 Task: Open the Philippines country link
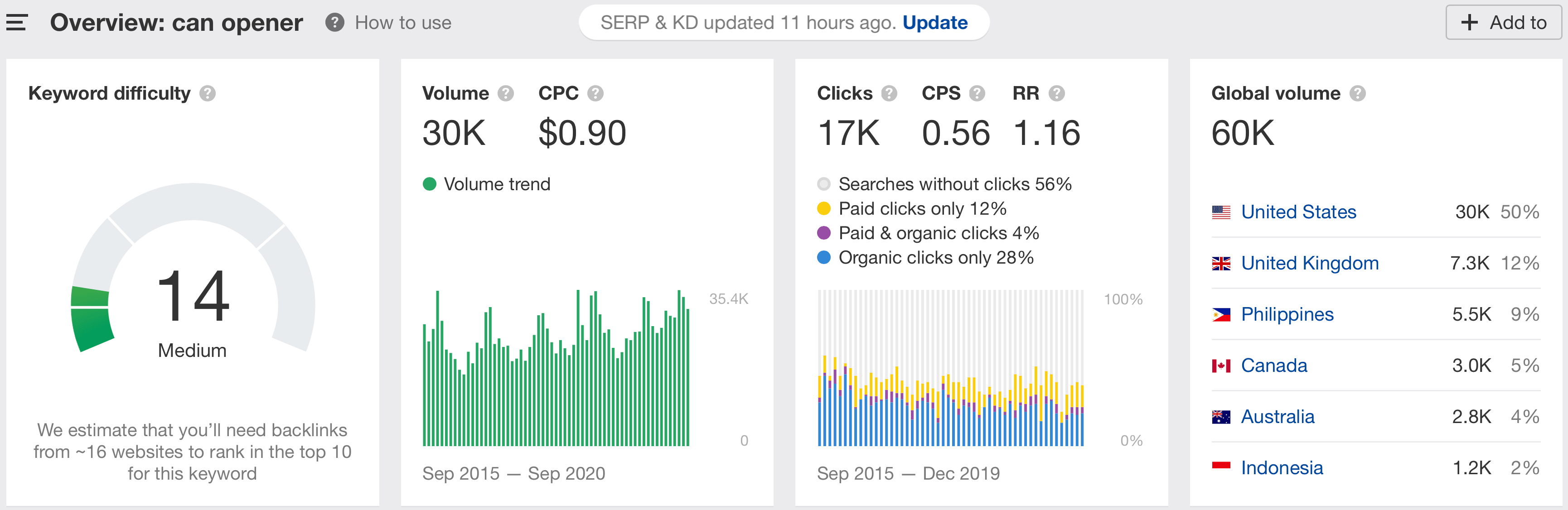click(1287, 314)
